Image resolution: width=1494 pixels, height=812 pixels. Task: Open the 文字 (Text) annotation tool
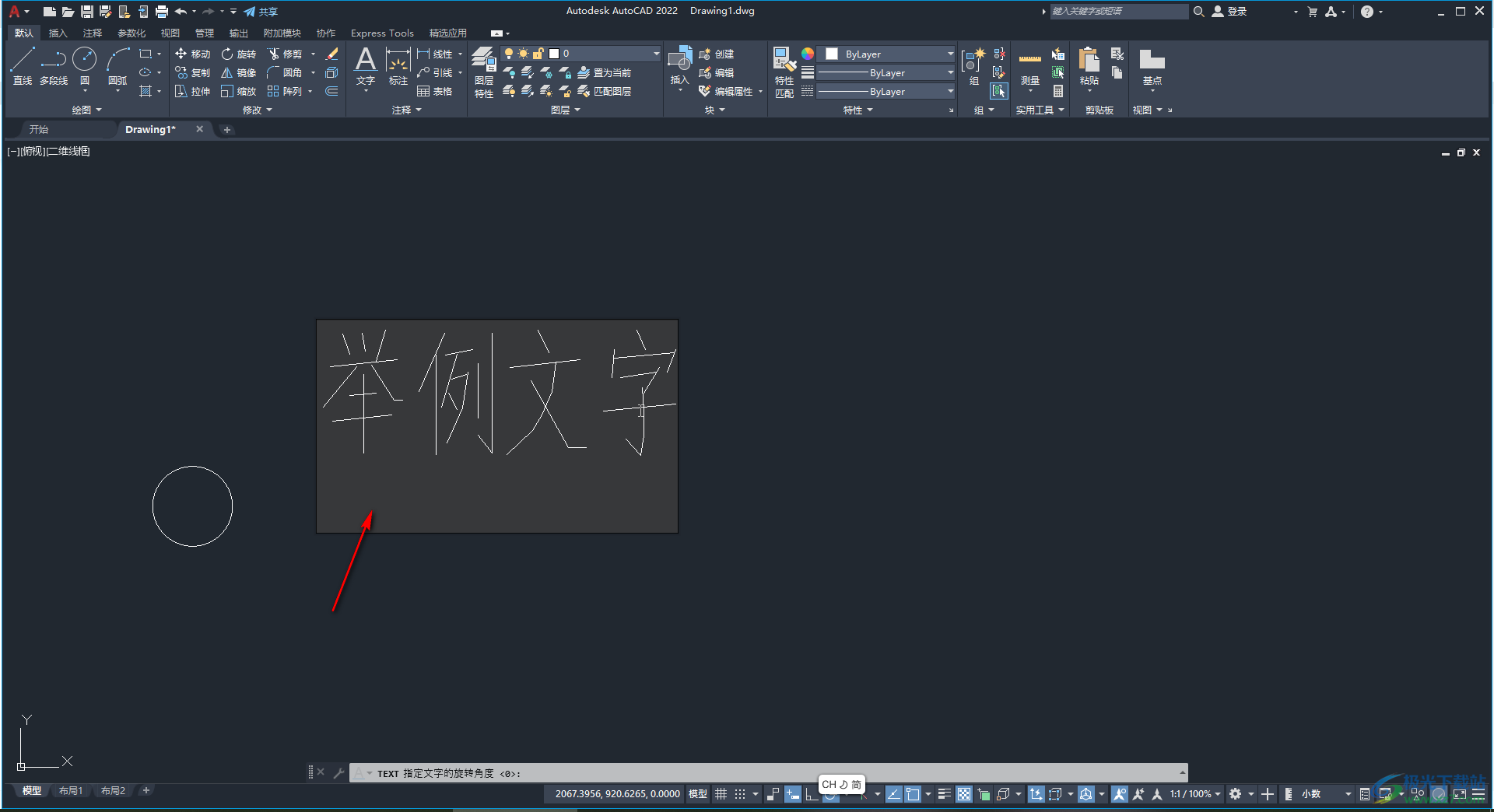366,65
